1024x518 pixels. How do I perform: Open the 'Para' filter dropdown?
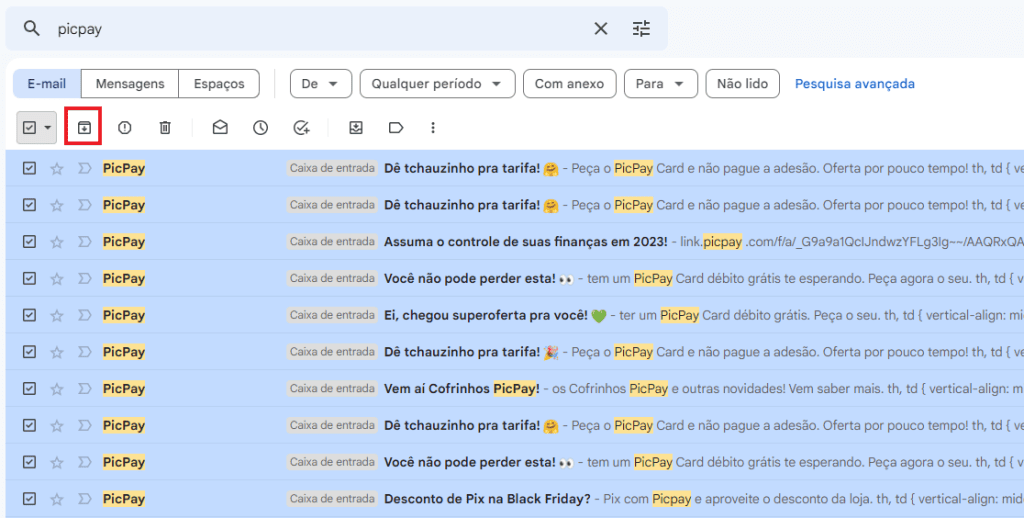point(661,84)
